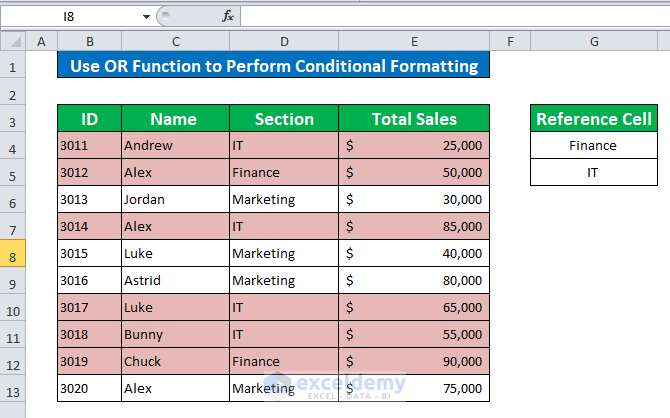This screenshot has width=670, height=418.
Task: Select the row 3 header
Action: pos(13,119)
